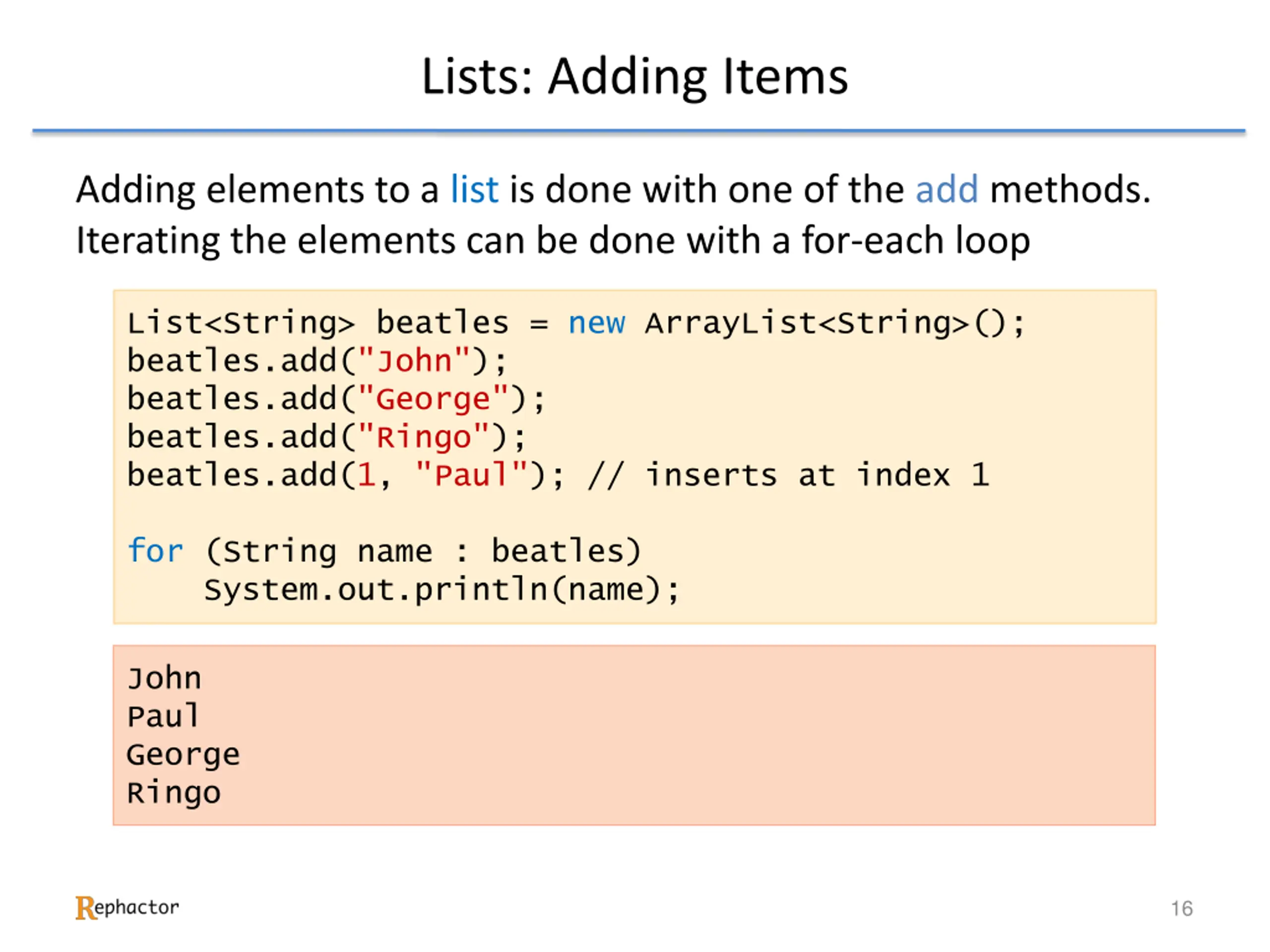Viewport: 1270px width, 952px height.
Task: Click the blue word add
Action: click(947, 189)
